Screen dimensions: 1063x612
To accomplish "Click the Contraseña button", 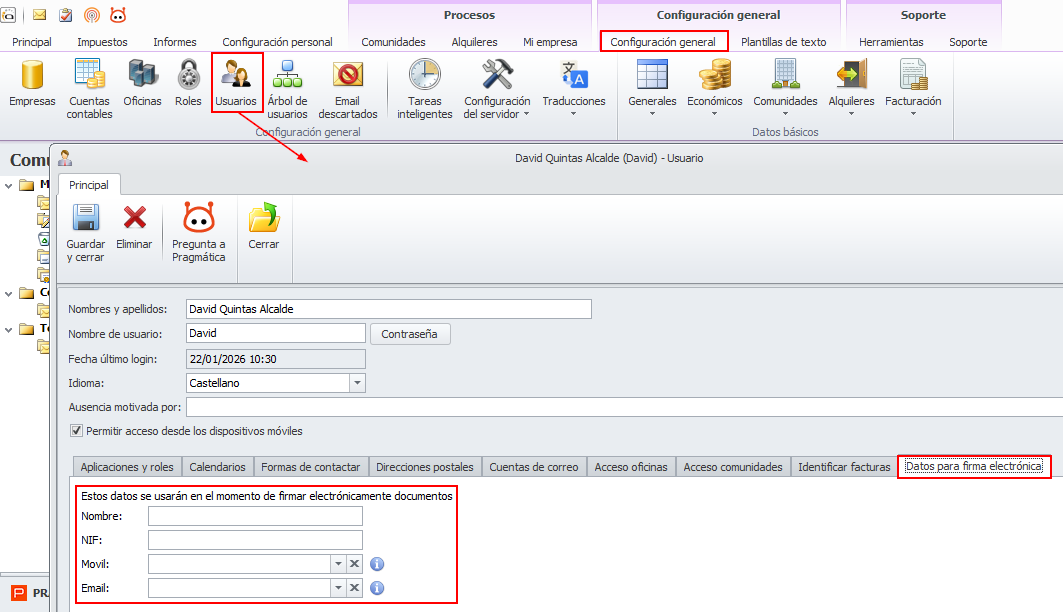I will tap(409, 334).
